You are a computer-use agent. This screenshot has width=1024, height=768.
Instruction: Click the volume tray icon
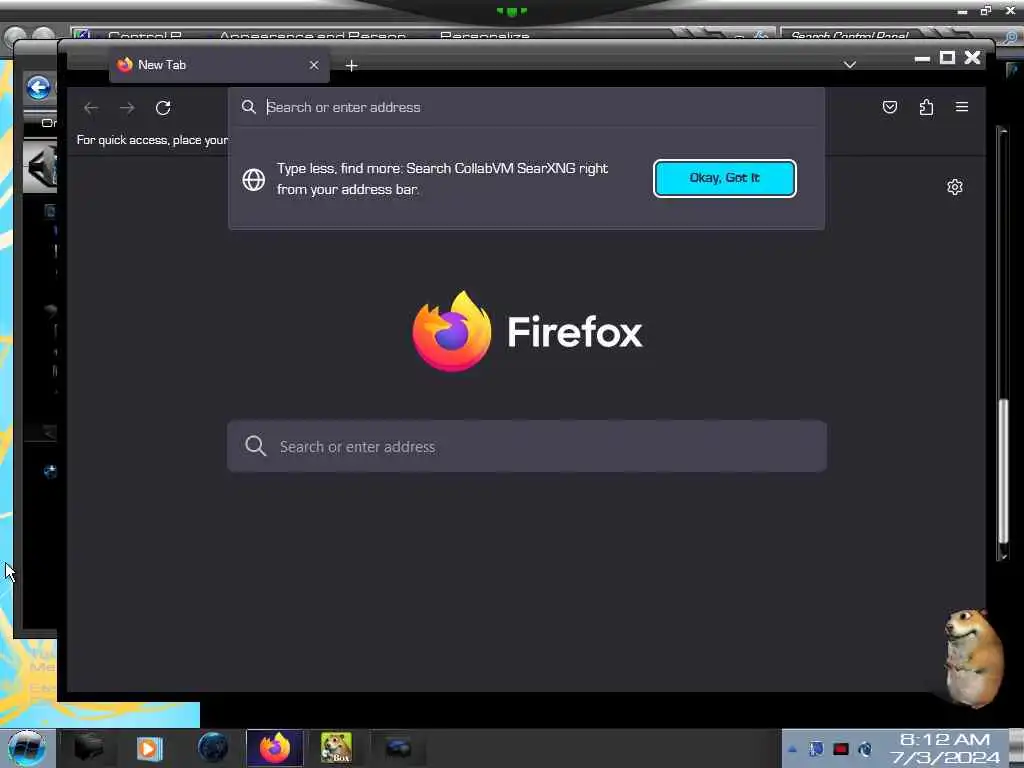[x=865, y=749]
